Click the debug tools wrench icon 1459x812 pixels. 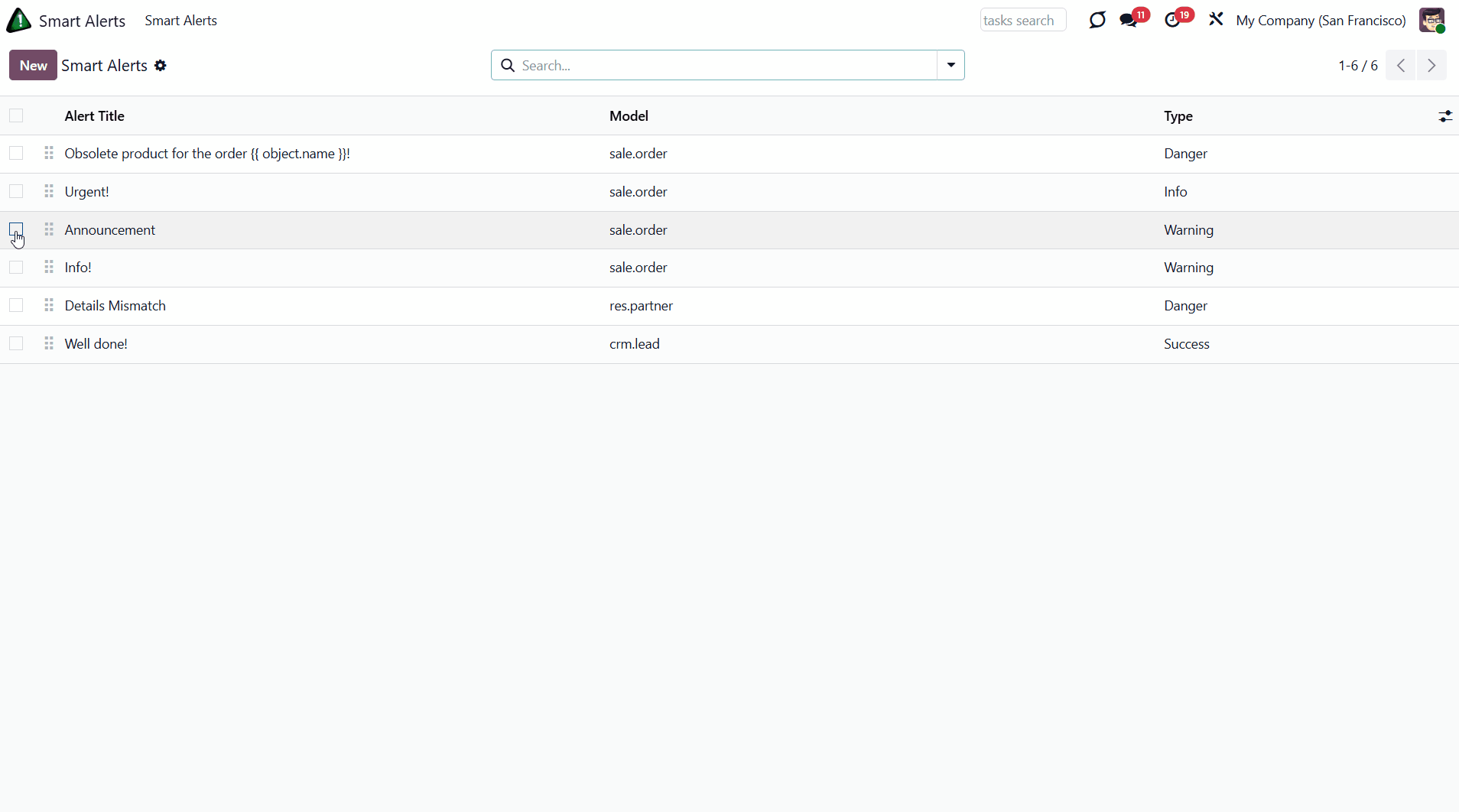point(1216,20)
